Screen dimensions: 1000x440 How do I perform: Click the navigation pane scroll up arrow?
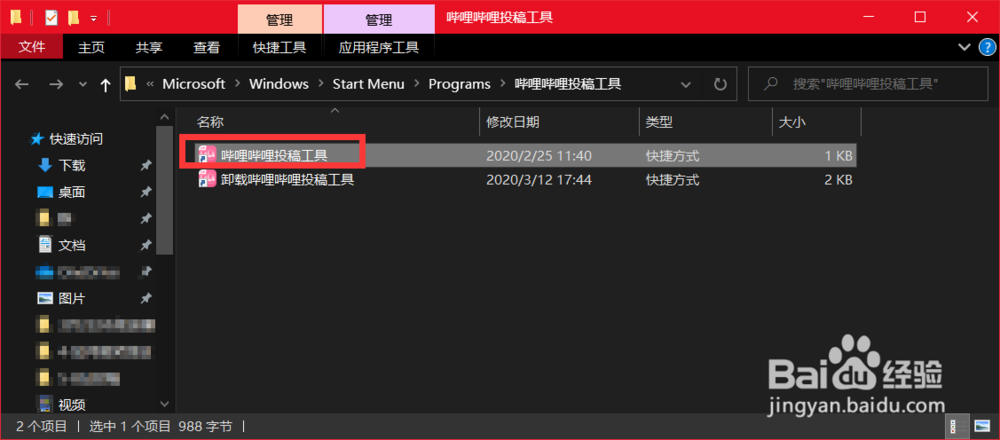click(165, 117)
